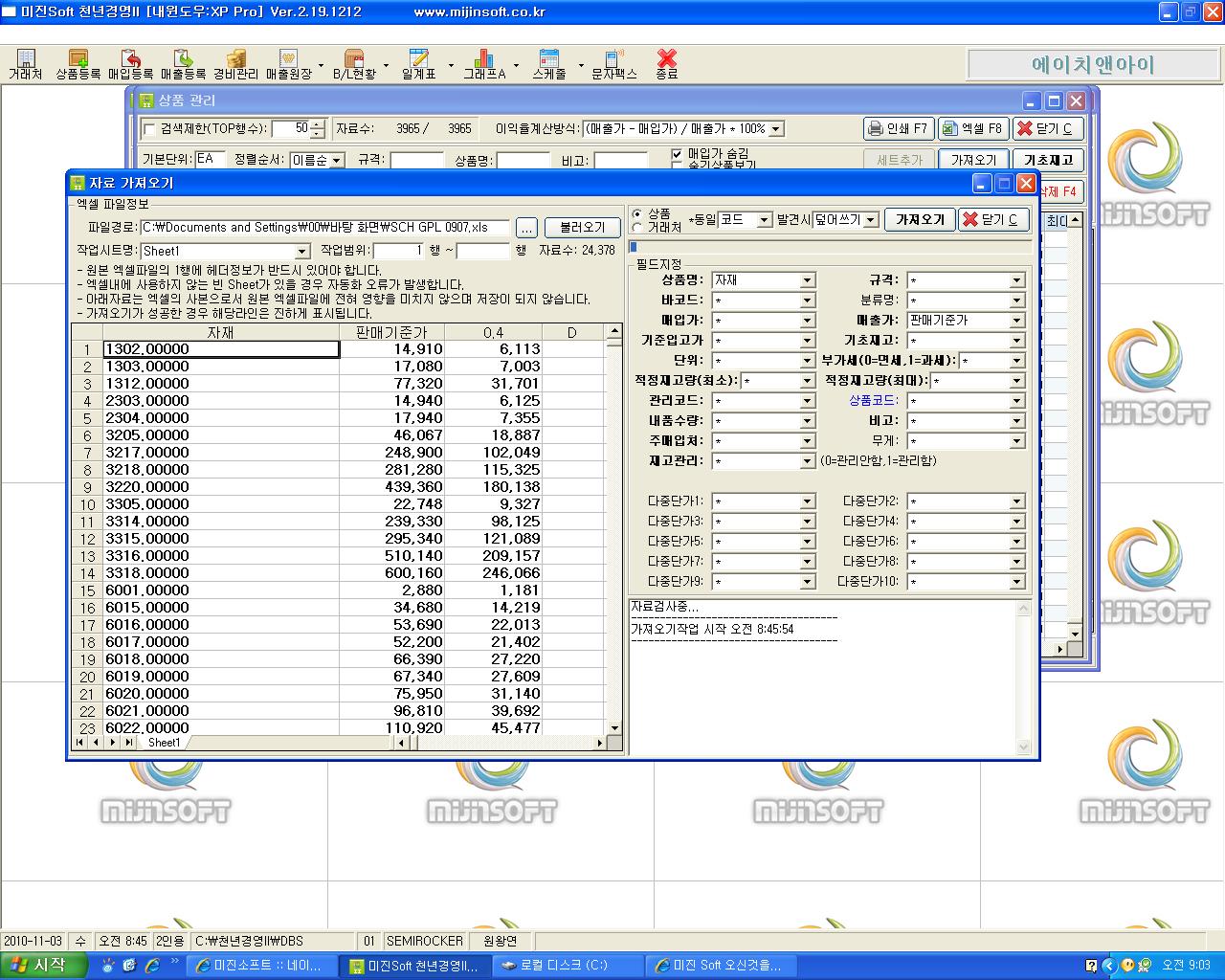Click 엑셀 F8 export button

coord(972,128)
